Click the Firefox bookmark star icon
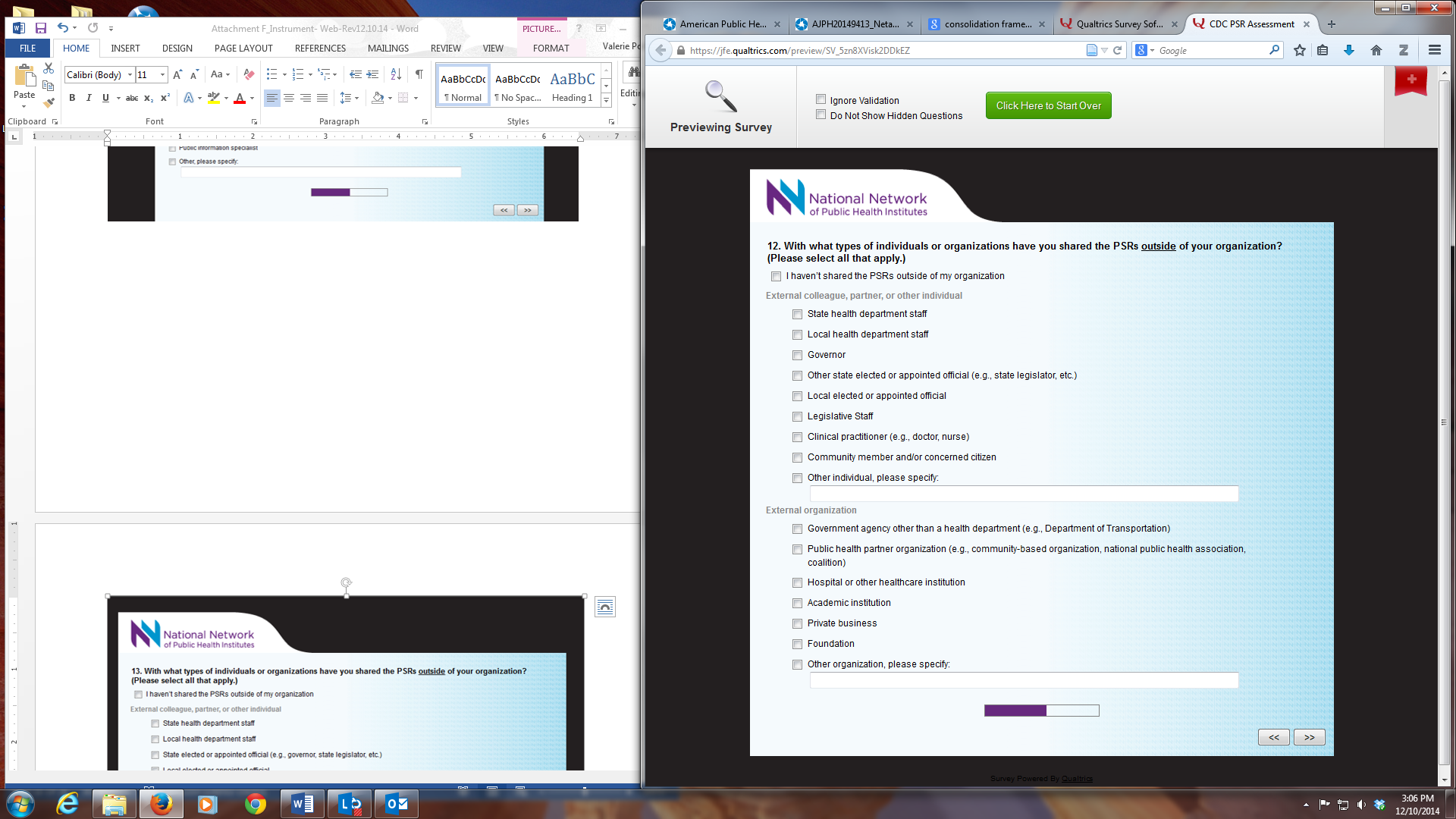 click(1300, 50)
